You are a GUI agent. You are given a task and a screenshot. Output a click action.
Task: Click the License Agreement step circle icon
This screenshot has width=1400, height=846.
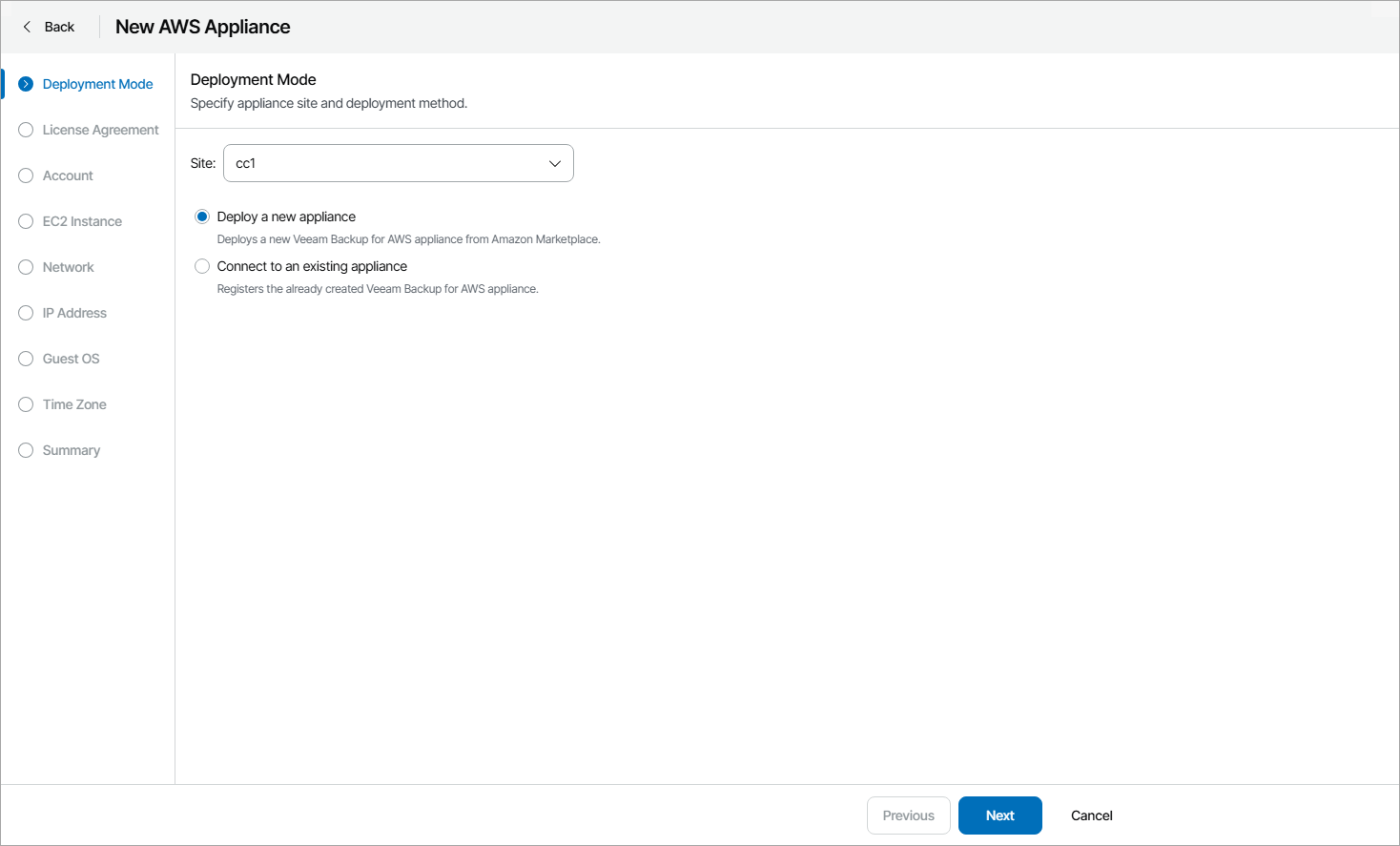[26, 130]
